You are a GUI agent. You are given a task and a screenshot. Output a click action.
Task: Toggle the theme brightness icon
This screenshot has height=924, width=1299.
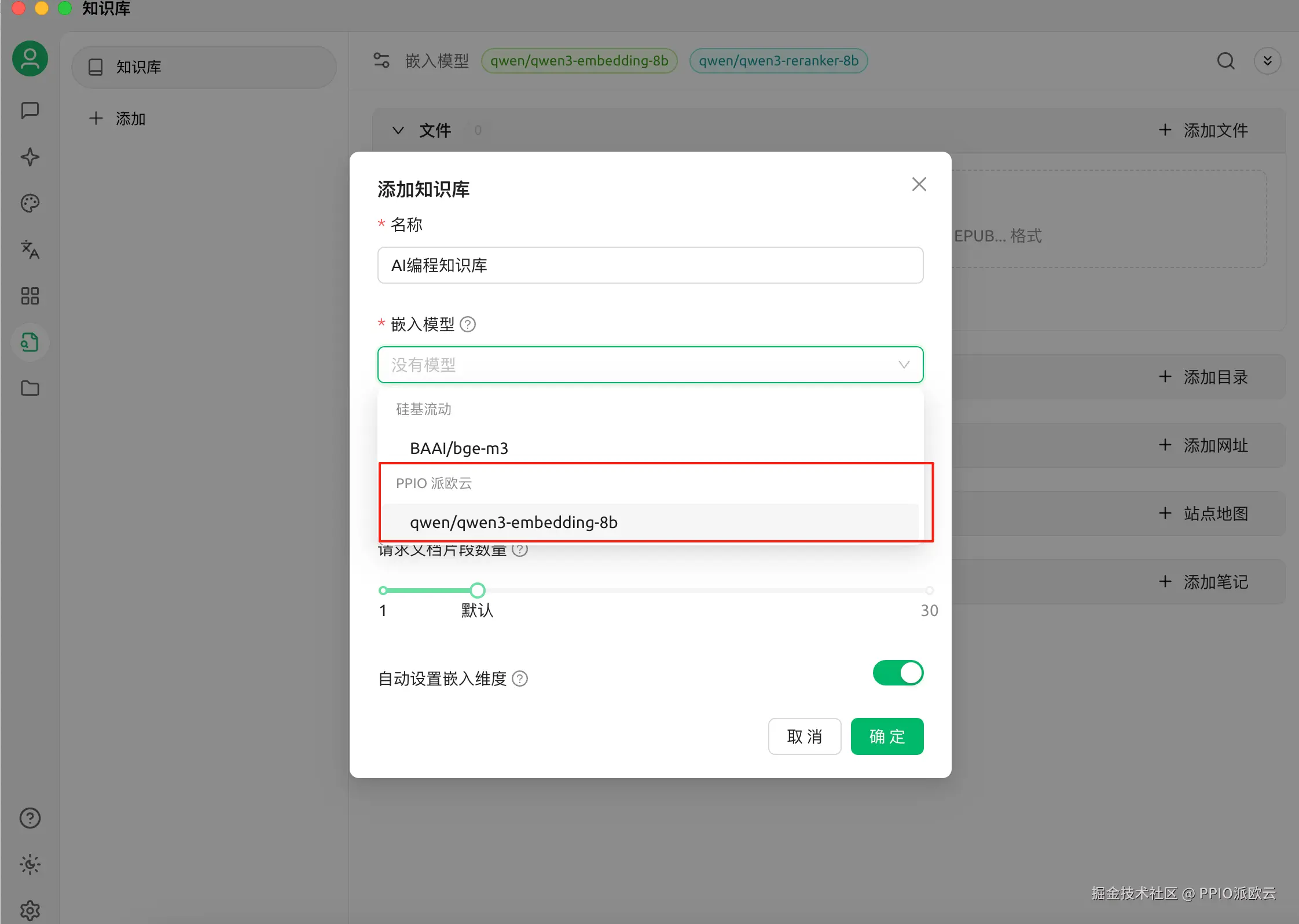click(30, 864)
